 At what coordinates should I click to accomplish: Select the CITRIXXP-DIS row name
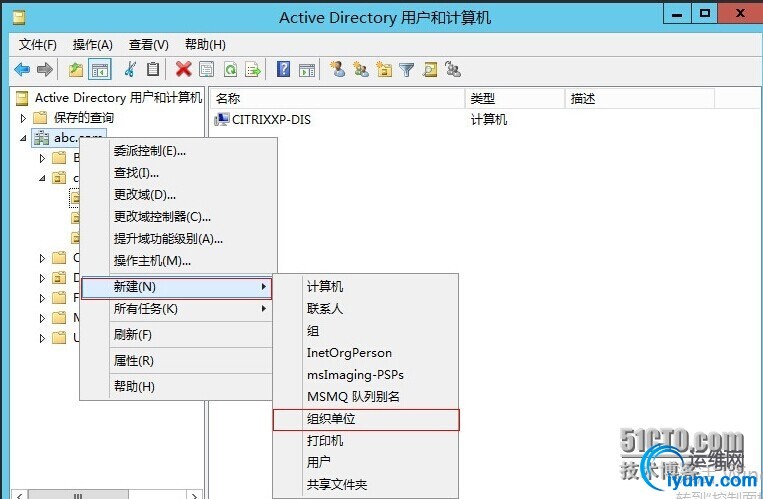[x=271, y=120]
